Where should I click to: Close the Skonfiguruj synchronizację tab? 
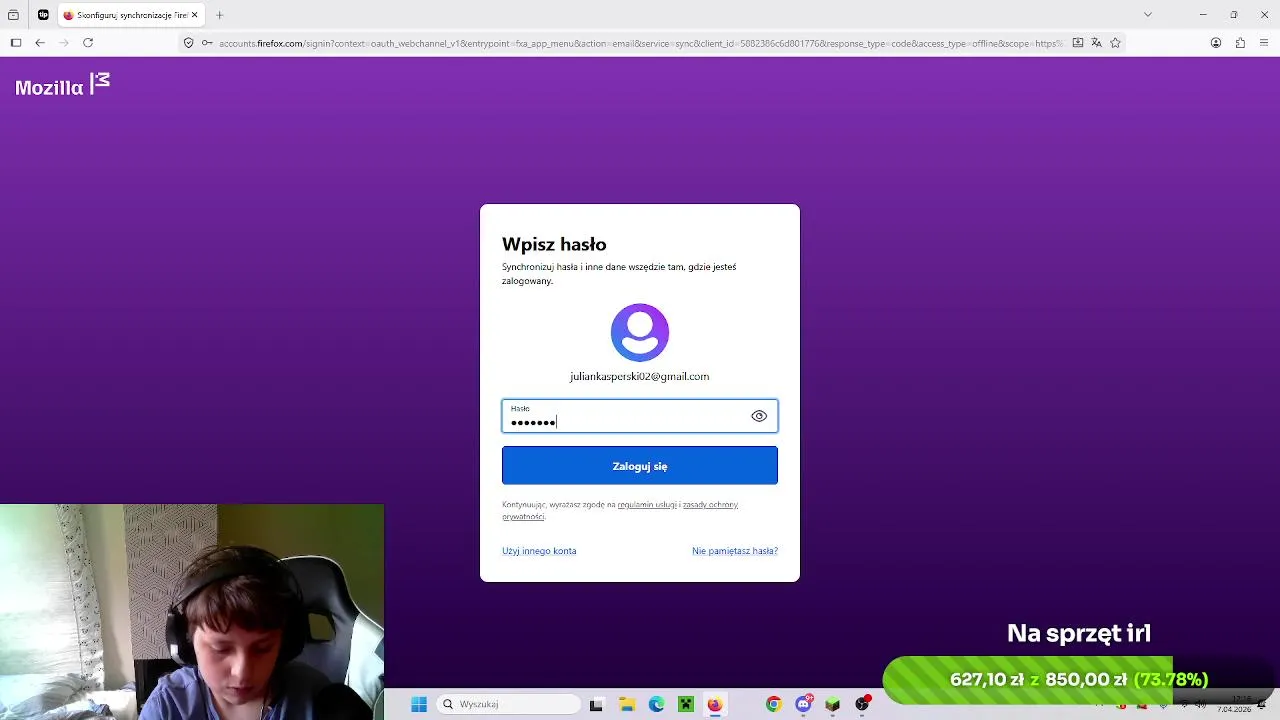194,15
